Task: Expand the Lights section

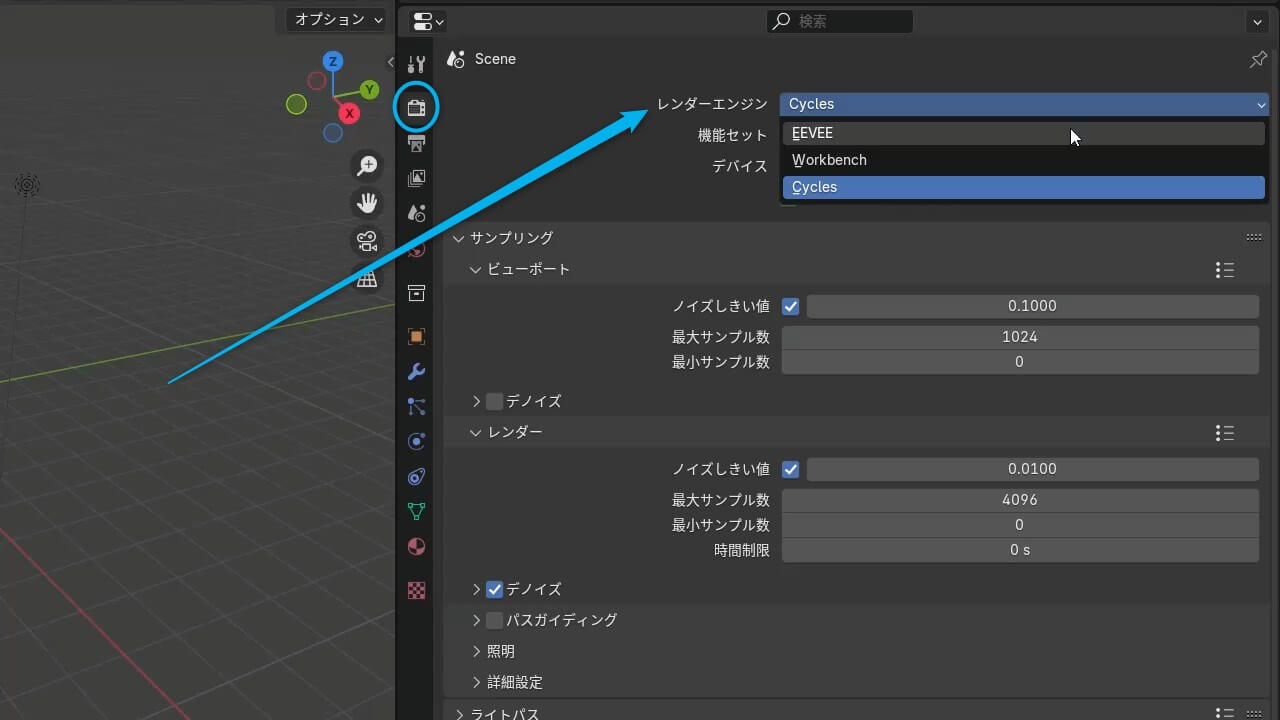Action: 500,651
